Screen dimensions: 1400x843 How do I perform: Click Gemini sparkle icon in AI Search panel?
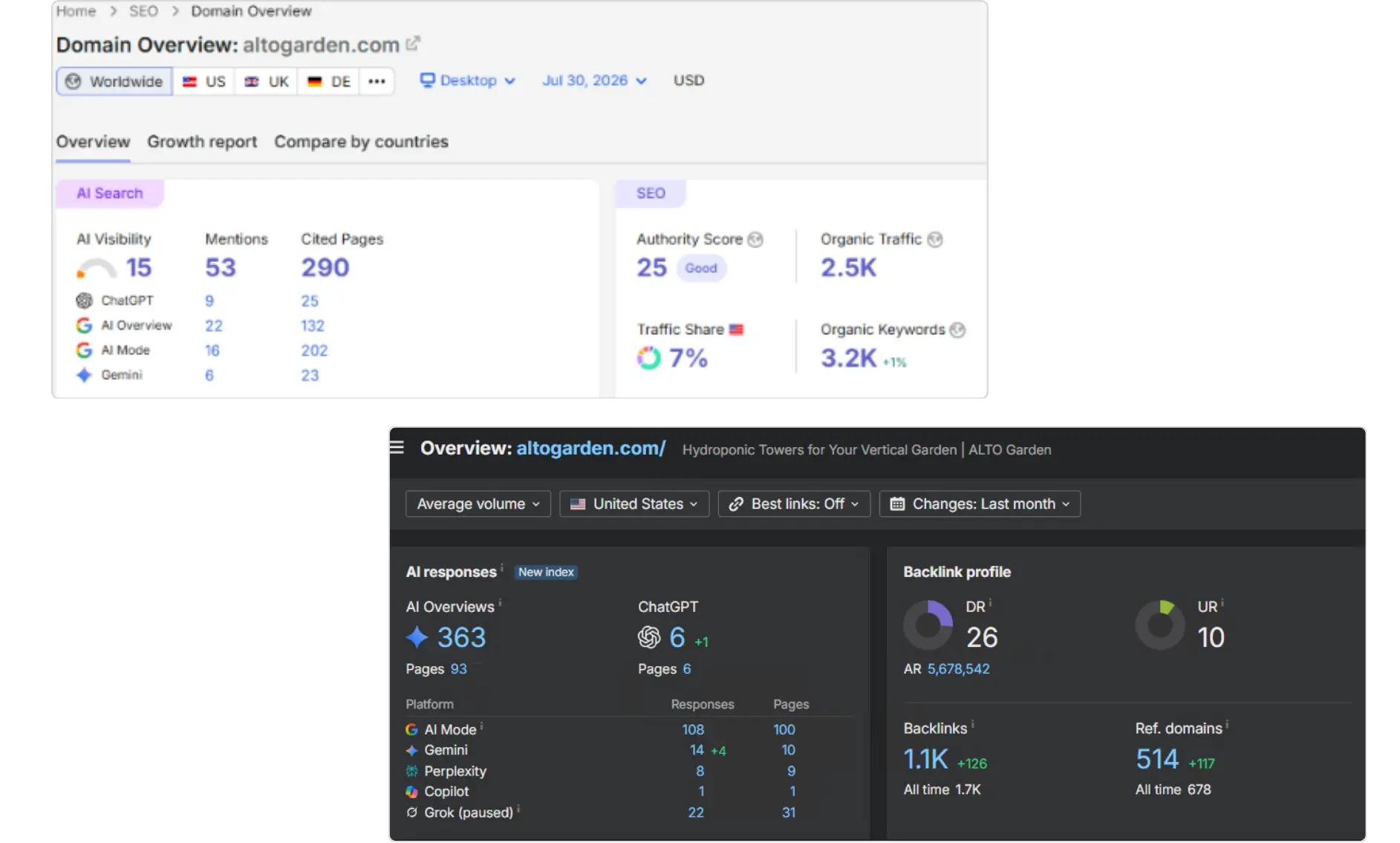tap(84, 375)
